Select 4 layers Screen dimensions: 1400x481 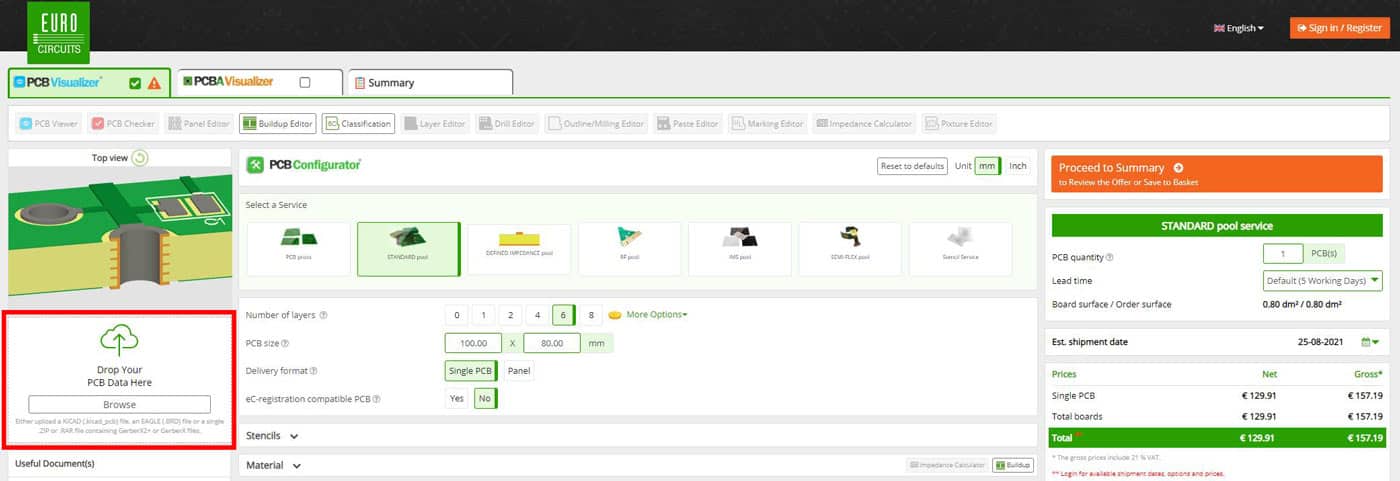pyautogui.click(x=538, y=315)
